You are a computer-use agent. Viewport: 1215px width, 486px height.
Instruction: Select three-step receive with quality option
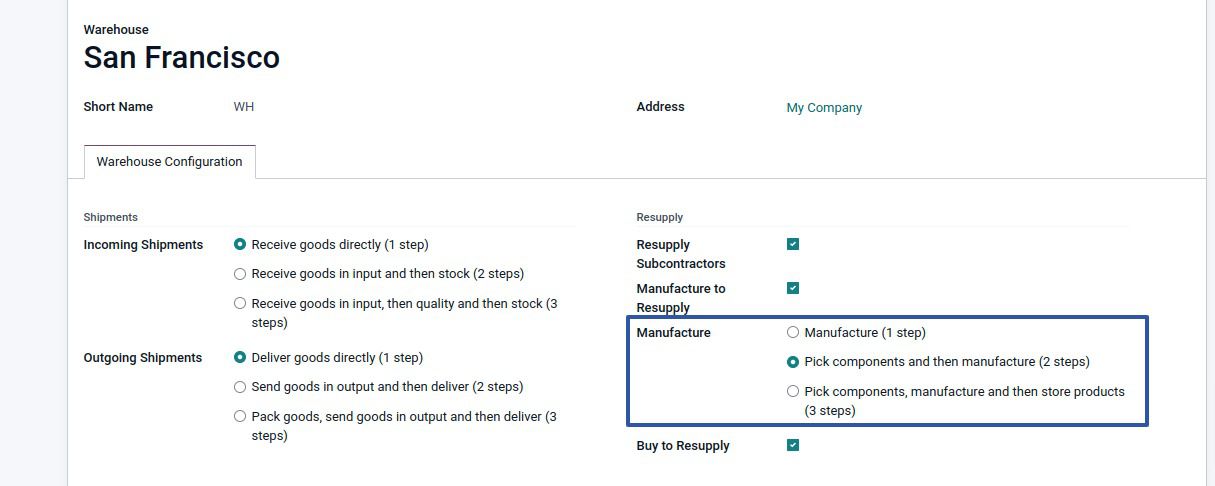pos(240,303)
